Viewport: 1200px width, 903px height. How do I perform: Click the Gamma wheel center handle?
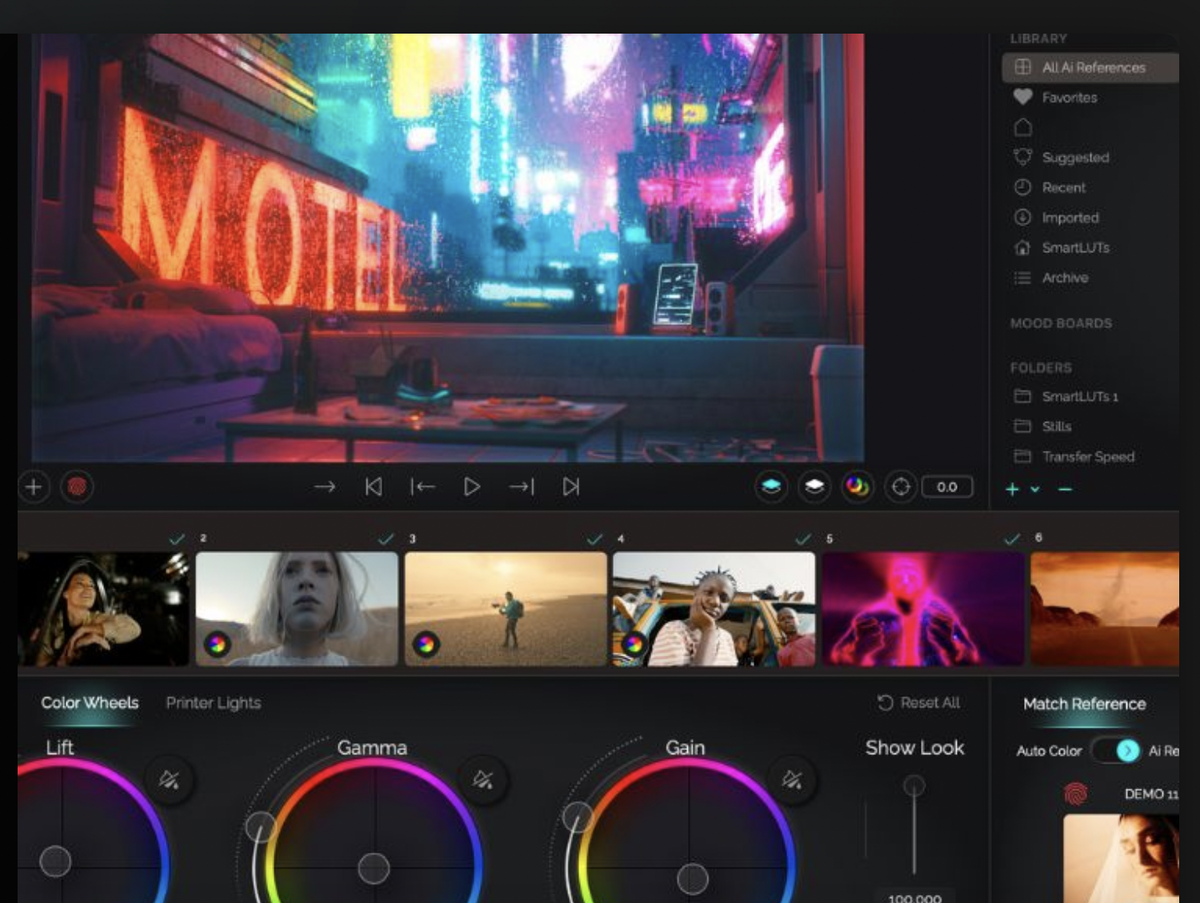point(374,868)
